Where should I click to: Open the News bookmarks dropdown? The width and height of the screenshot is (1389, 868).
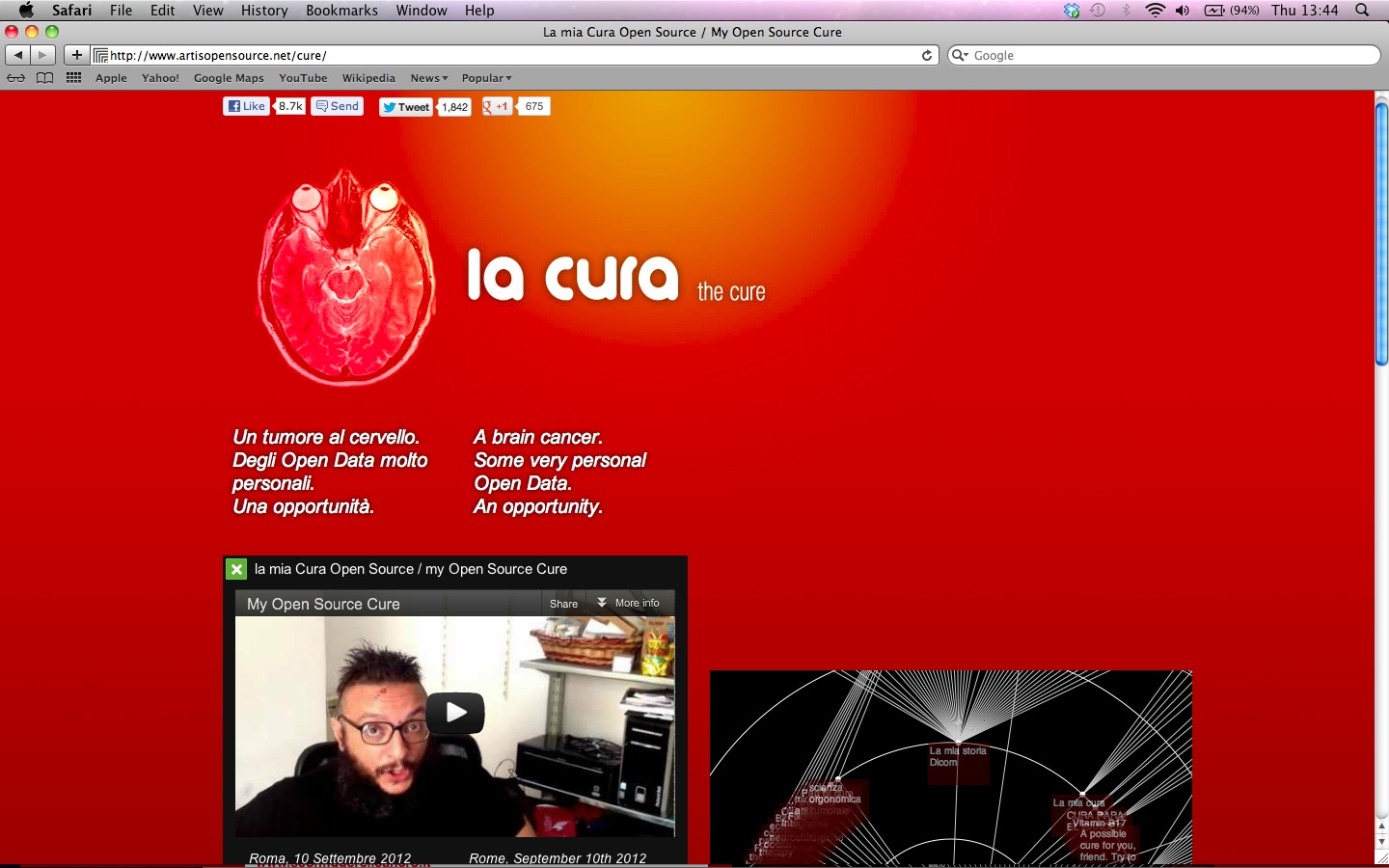pyautogui.click(x=429, y=78)
